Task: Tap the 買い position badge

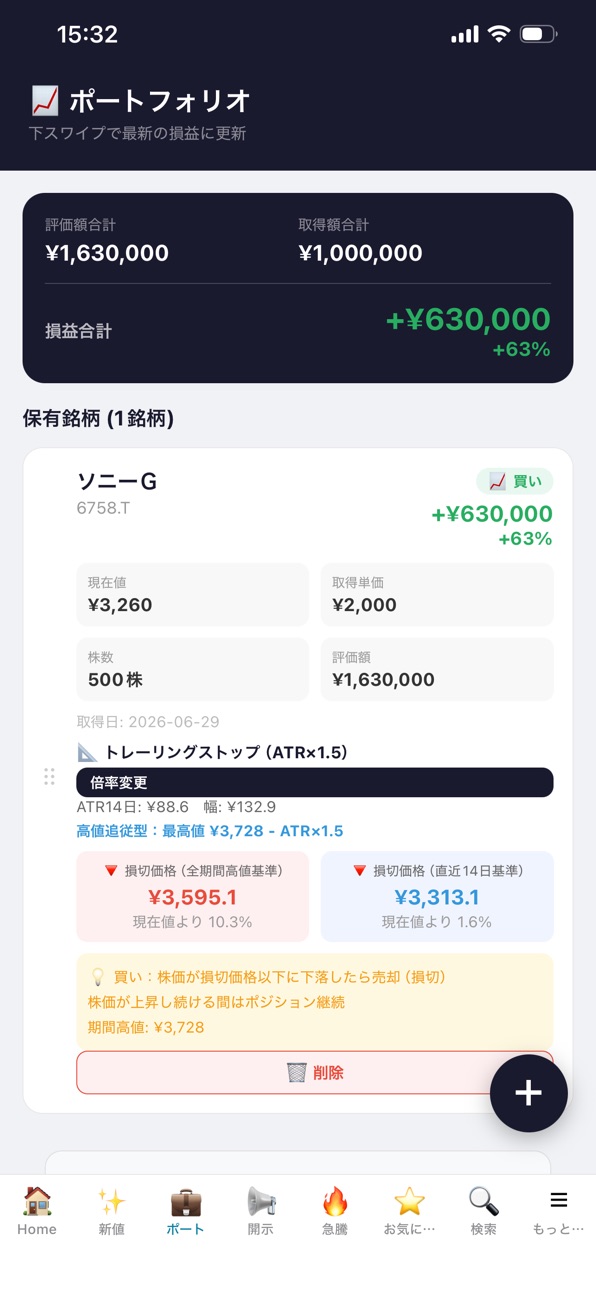Action: point(514,481)
